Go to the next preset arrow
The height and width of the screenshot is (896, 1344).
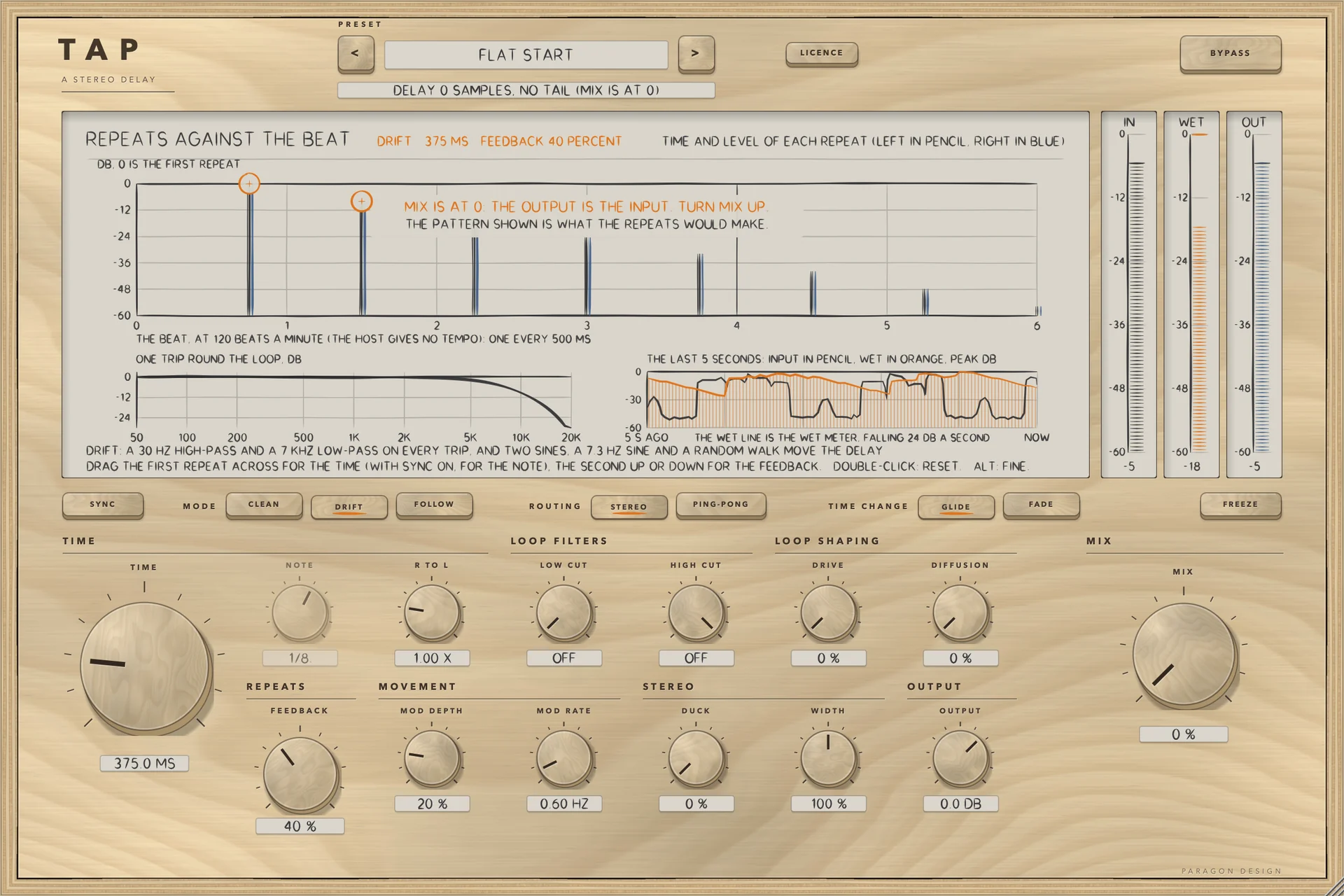(696, 53)
